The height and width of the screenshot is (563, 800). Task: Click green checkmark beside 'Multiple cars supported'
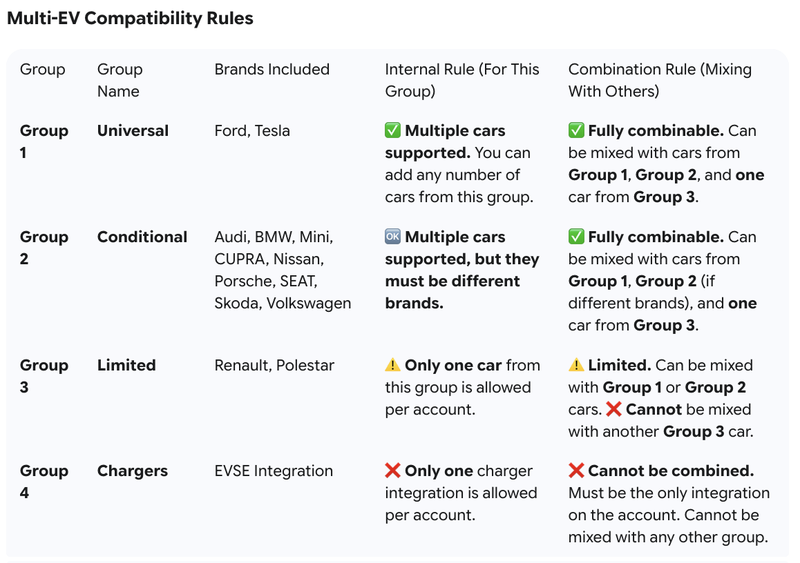tap(393, 131)
